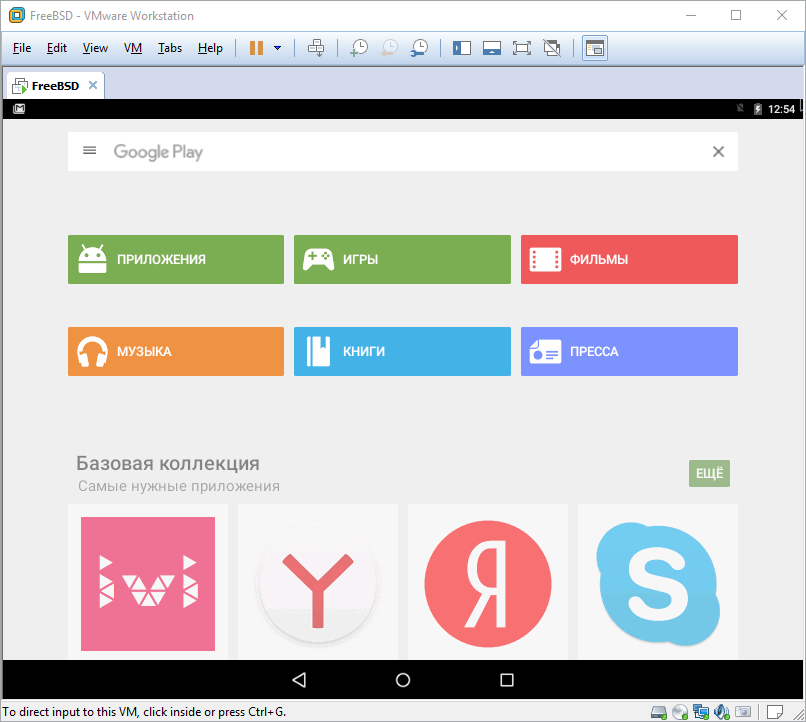Toggle the console view toolbar button

(x=595, y=48)
